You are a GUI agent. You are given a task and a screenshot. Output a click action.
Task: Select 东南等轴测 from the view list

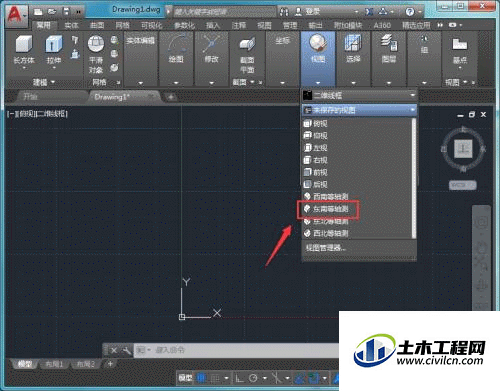point(328,209)
